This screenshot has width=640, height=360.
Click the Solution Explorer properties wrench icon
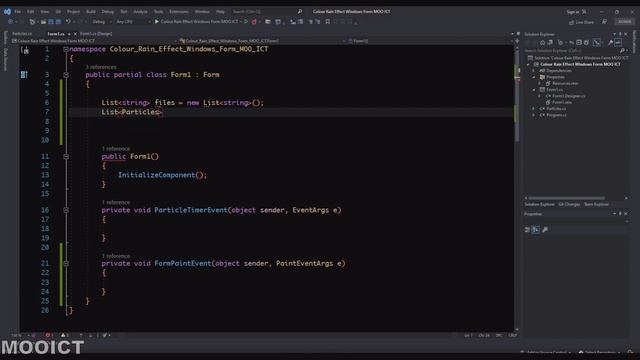click(611, 42)
